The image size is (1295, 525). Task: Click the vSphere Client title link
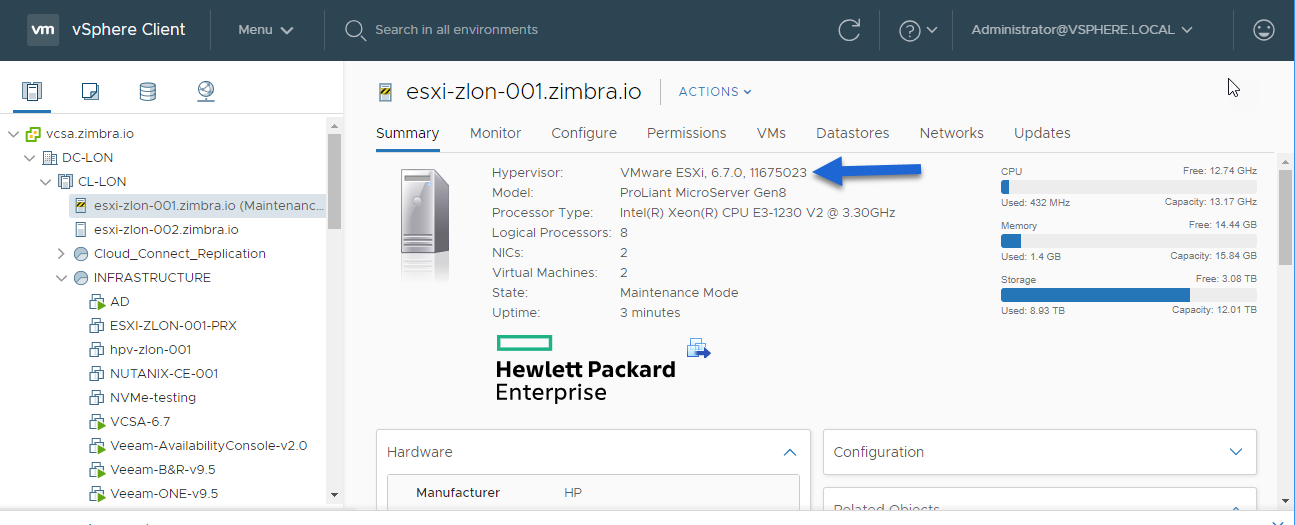129,30
